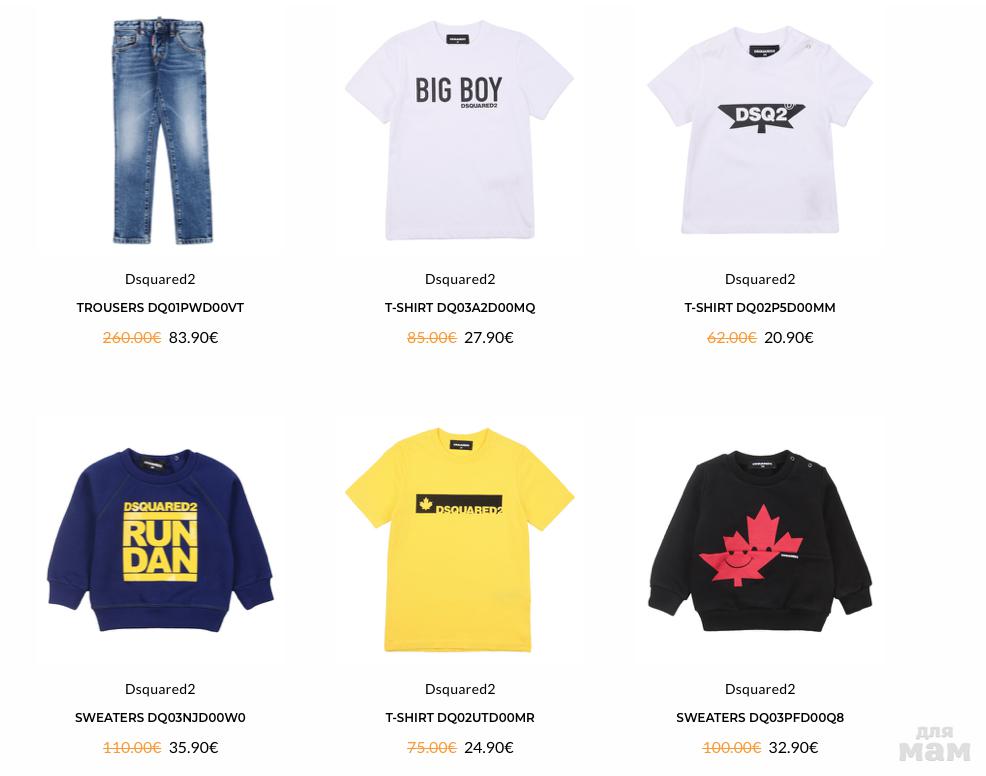
Task: Click T-SHIRT DQ03A2D00MQ product title
Action: point(460,308)
